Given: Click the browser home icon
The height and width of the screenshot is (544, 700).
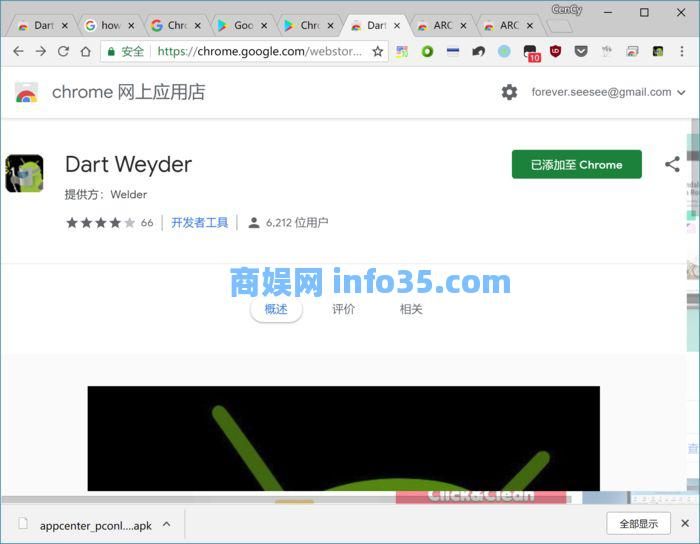Looking at the screenshot, I should pyautogui.click(x=86, y=51).
